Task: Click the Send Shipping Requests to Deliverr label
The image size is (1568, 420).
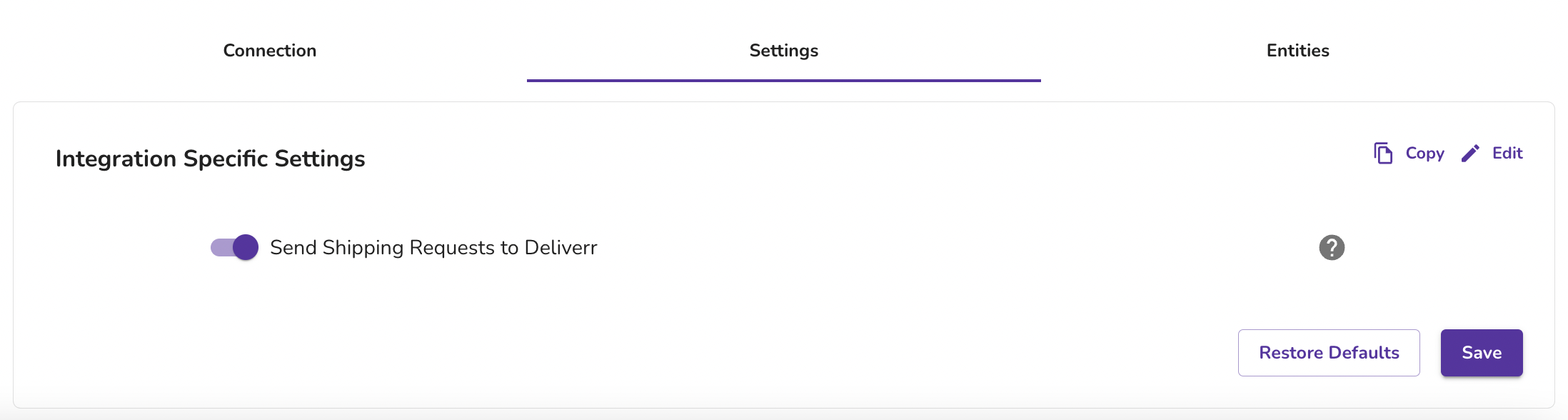Action: 433,248
